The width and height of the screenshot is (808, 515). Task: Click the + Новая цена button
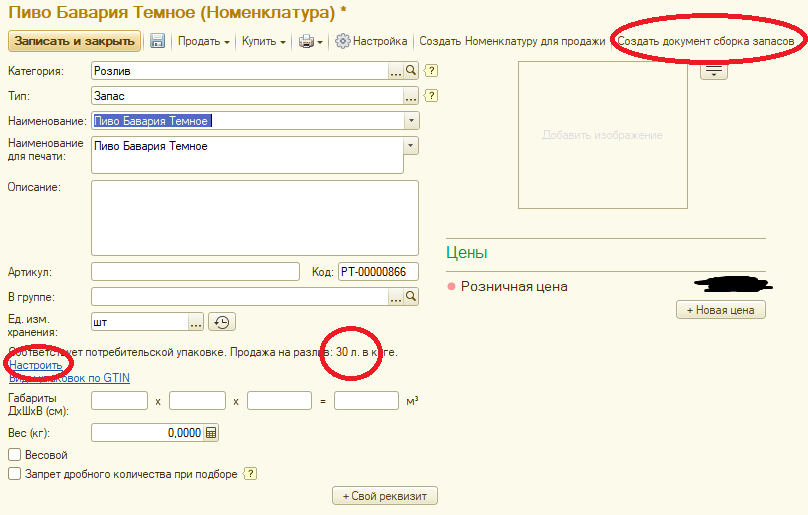click(720, 310)
